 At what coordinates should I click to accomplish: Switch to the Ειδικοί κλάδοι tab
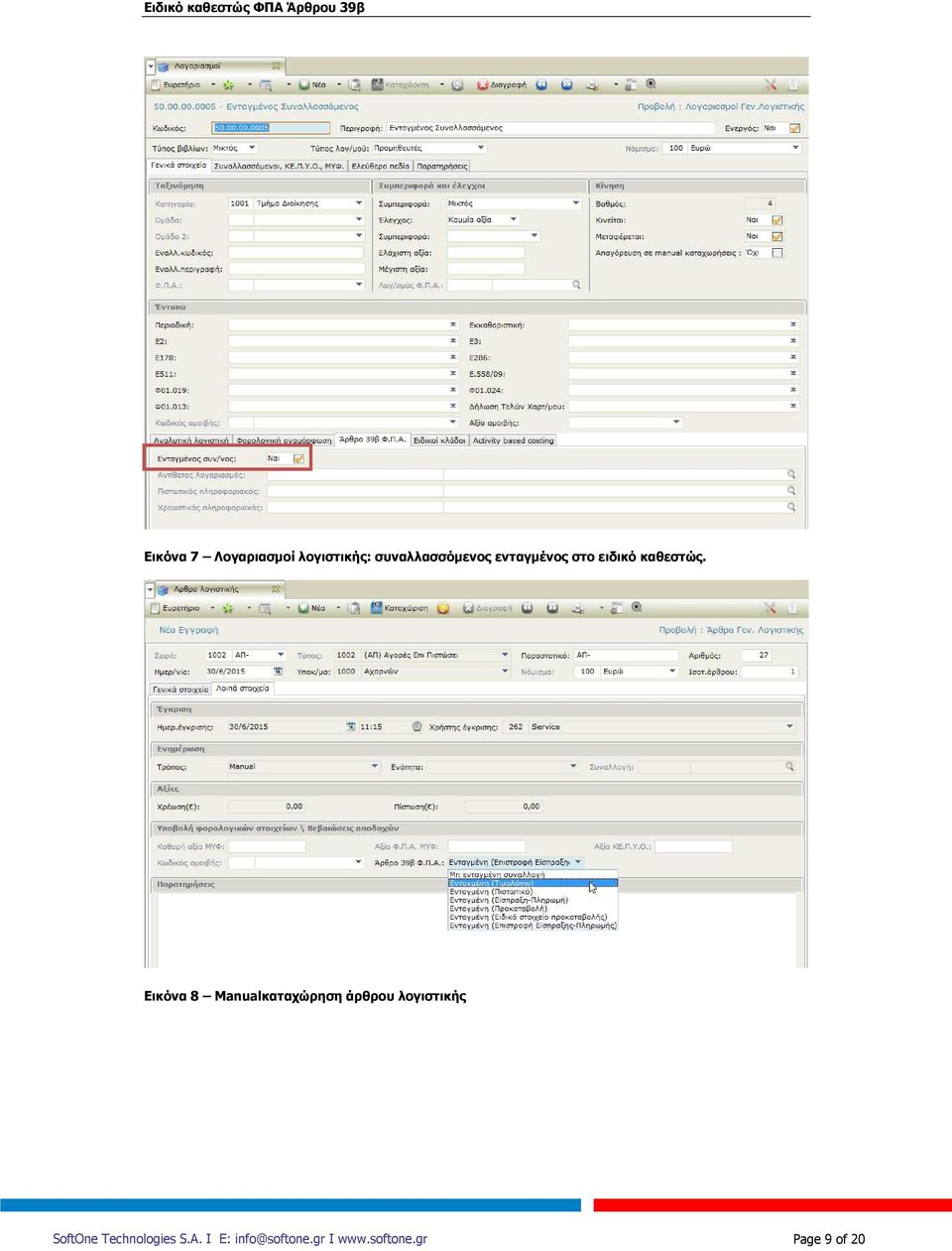pos(439,440)
